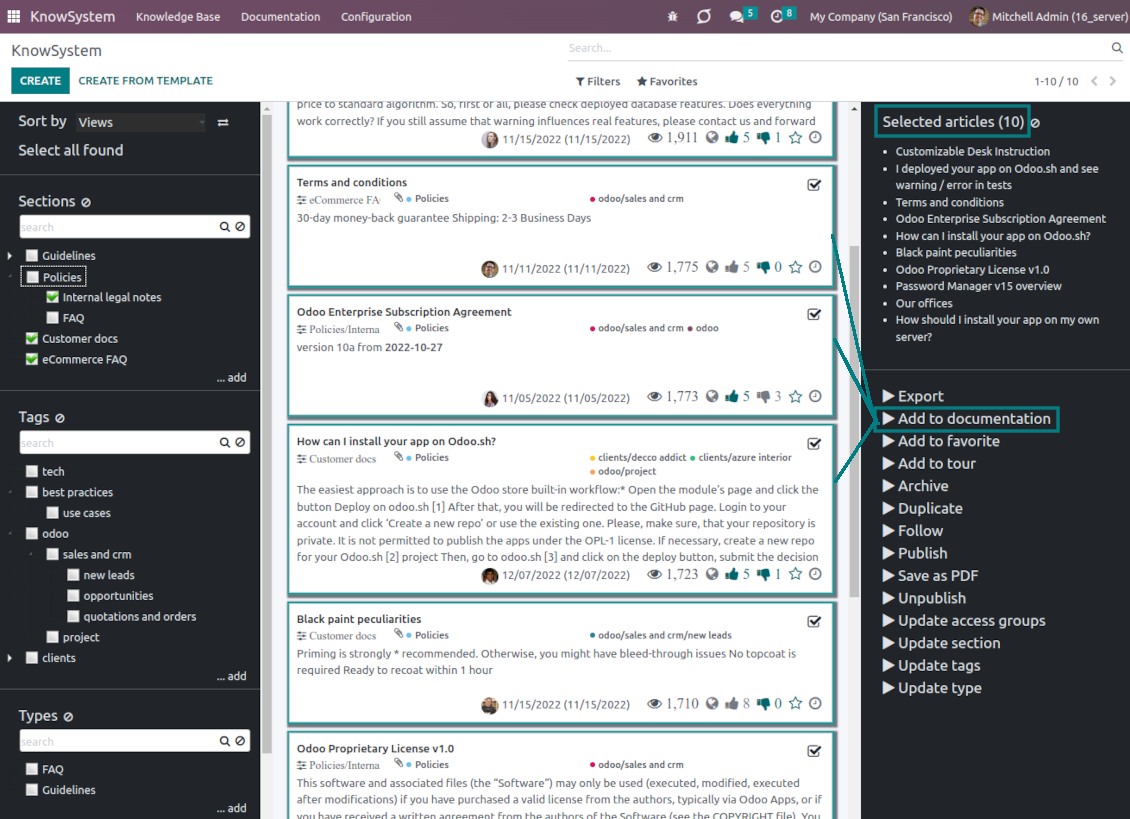This screenshot has width=1130, height=819.
Task: Choose Add to documentation action
Action: tap(973, 419)
